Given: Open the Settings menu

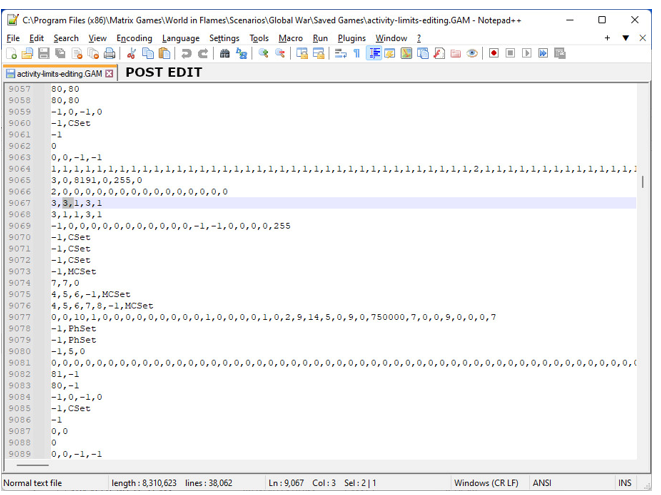Looking at the screenshot, I should point(224,38).
